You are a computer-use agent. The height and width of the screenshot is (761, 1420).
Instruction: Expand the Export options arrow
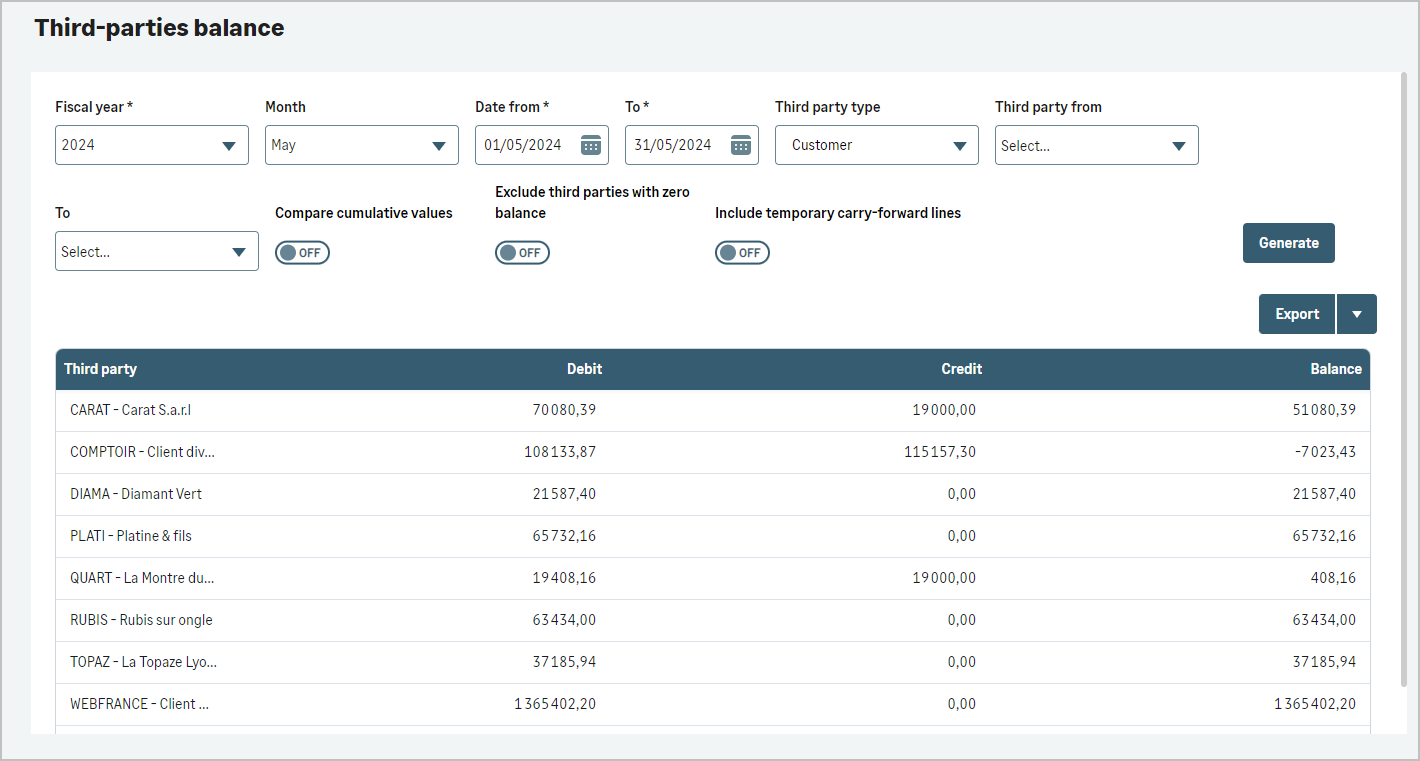[1357, 314]
